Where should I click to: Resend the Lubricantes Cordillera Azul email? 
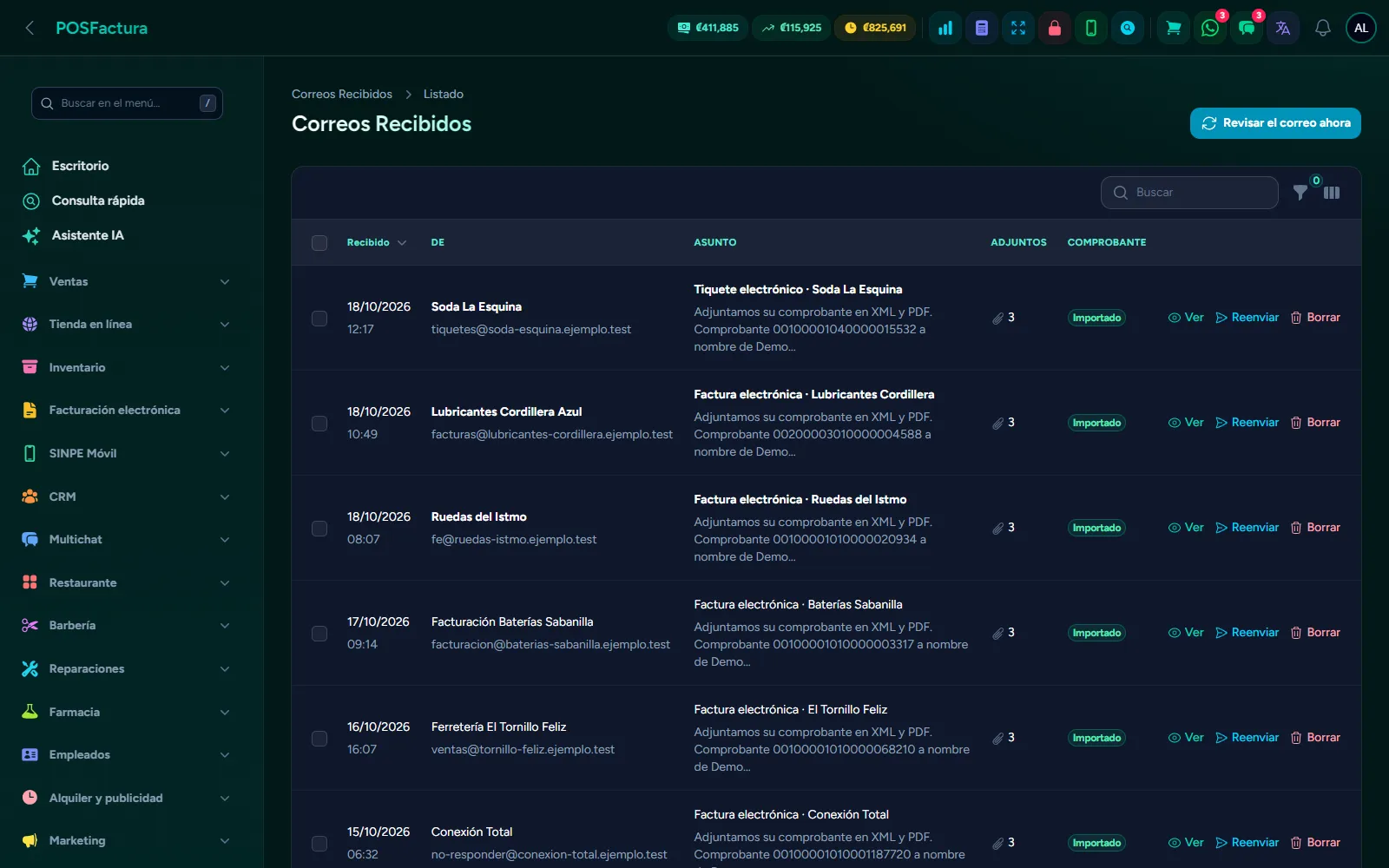pos(1247,423)
